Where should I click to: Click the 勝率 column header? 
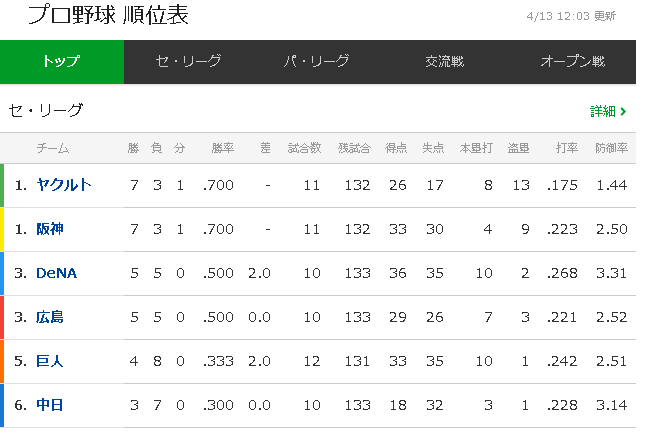coord(223,148)
